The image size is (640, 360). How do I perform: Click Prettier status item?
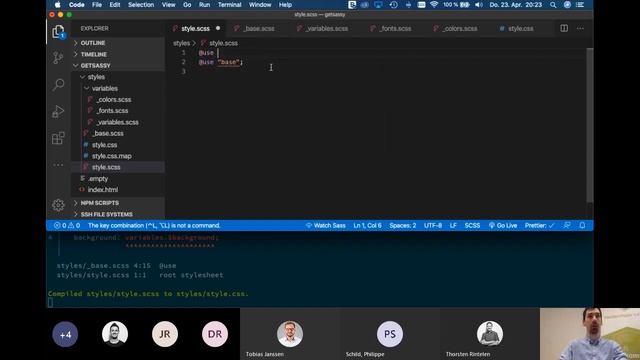[x=539, y=225]
